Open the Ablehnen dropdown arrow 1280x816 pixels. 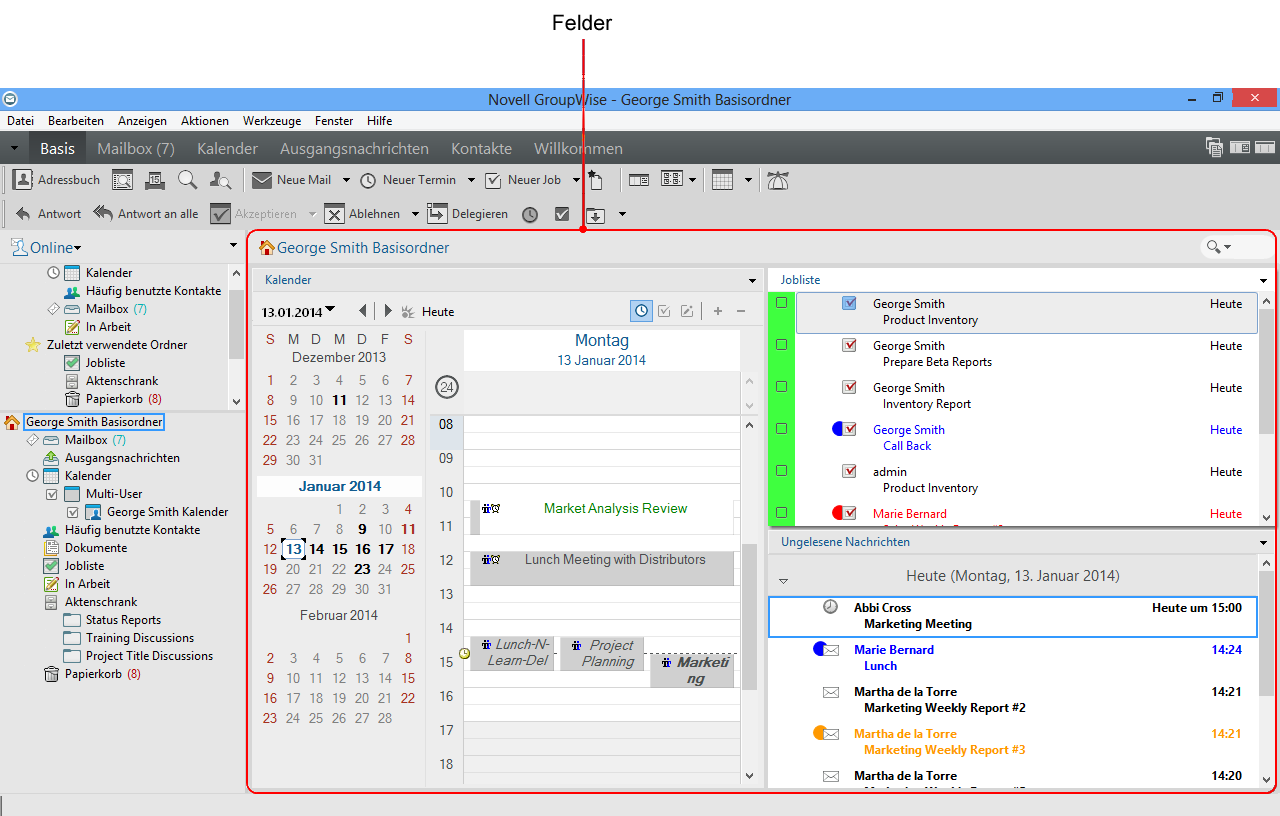(413, 214)
